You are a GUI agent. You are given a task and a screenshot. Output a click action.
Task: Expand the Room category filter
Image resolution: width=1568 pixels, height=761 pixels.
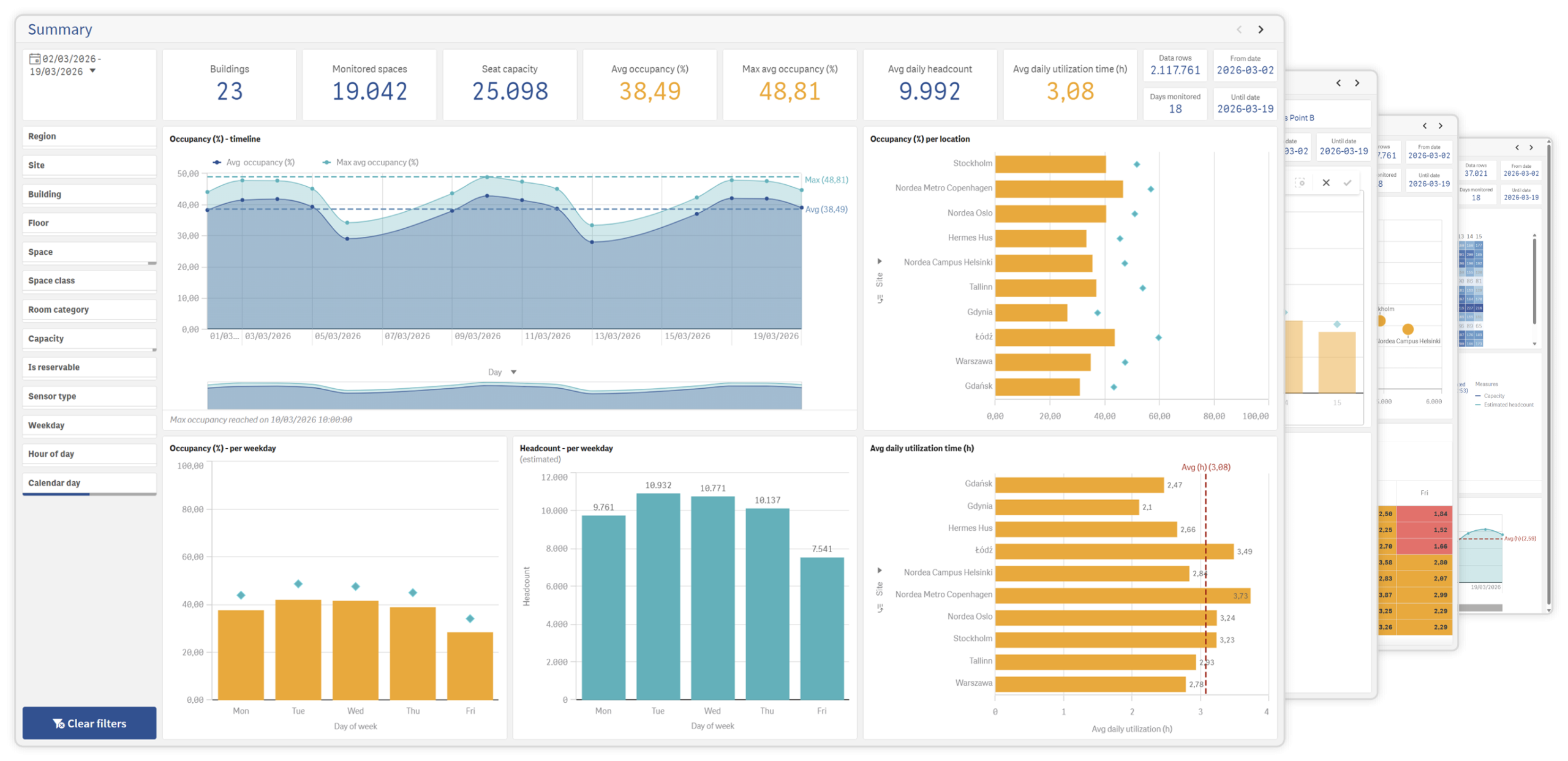click(x=89, y=310)
